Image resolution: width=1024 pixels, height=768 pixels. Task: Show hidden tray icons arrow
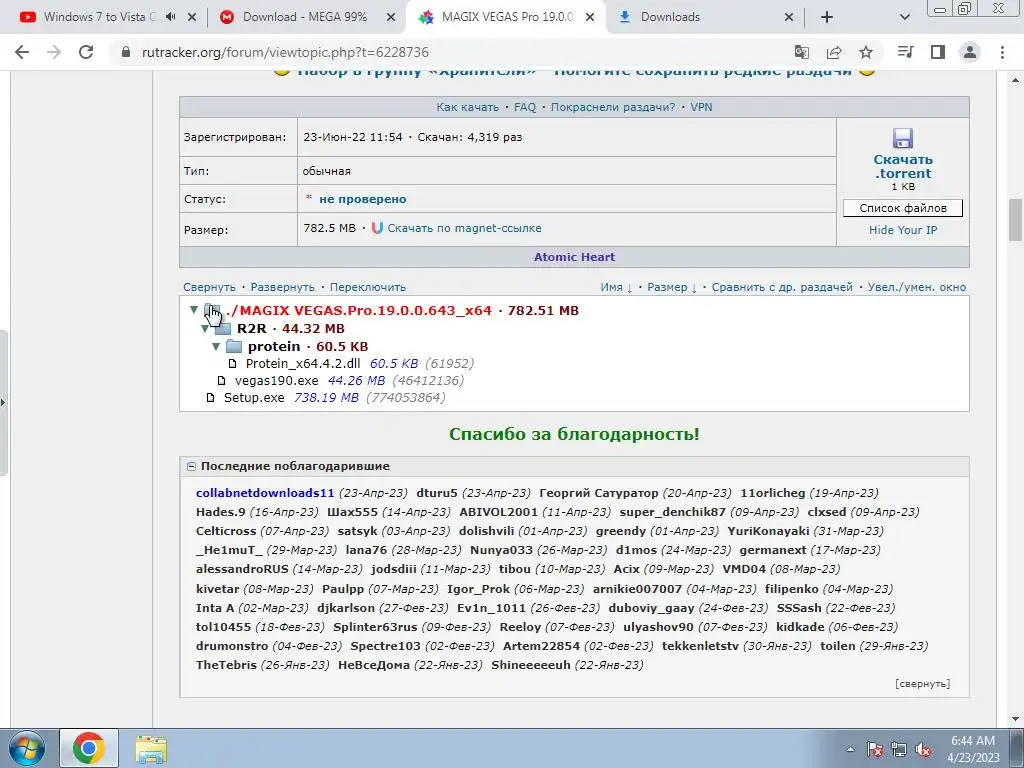(x=850, y=749)
